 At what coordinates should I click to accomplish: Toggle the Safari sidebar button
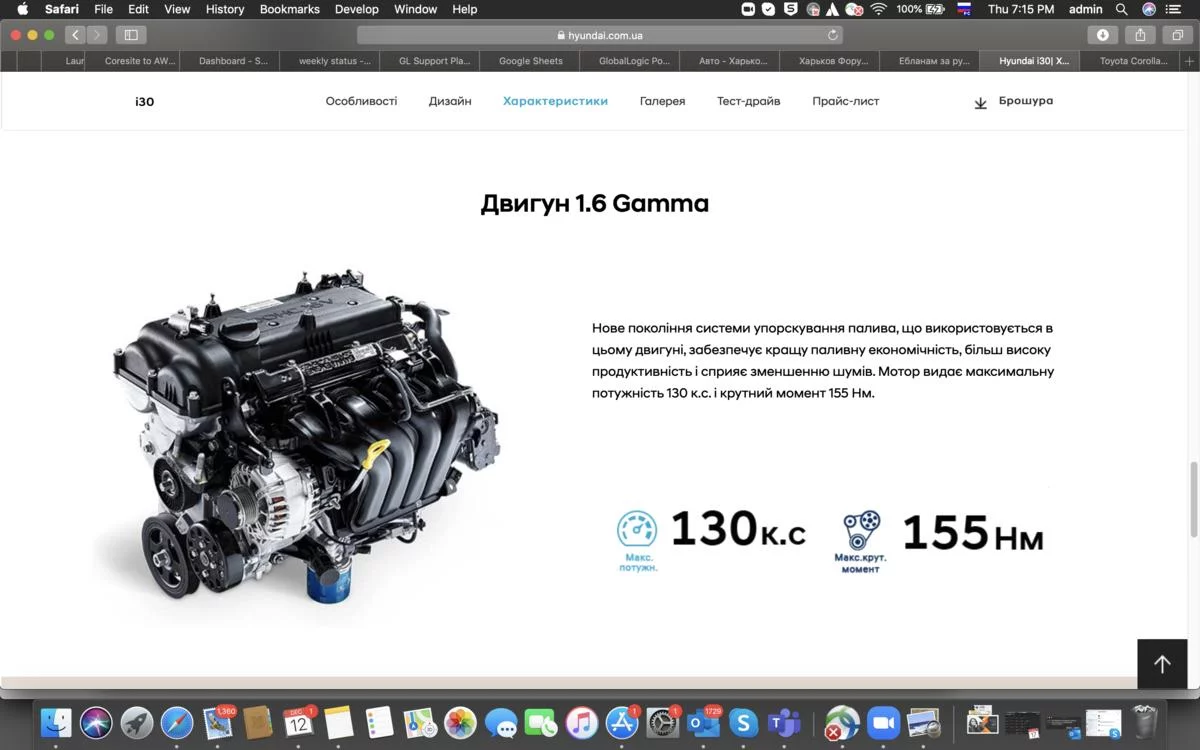pos(131,35)
